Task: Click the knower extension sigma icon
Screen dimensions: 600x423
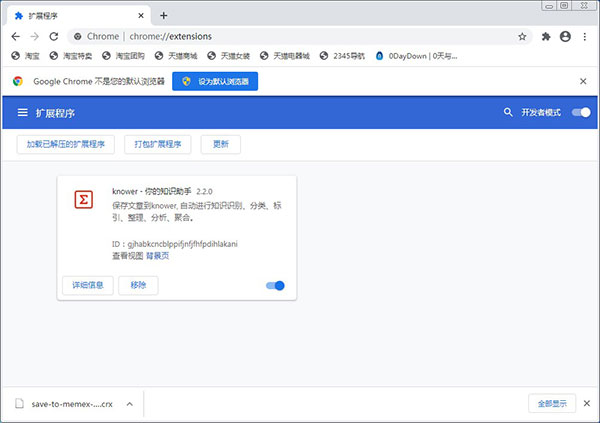Action: [83, 199]
